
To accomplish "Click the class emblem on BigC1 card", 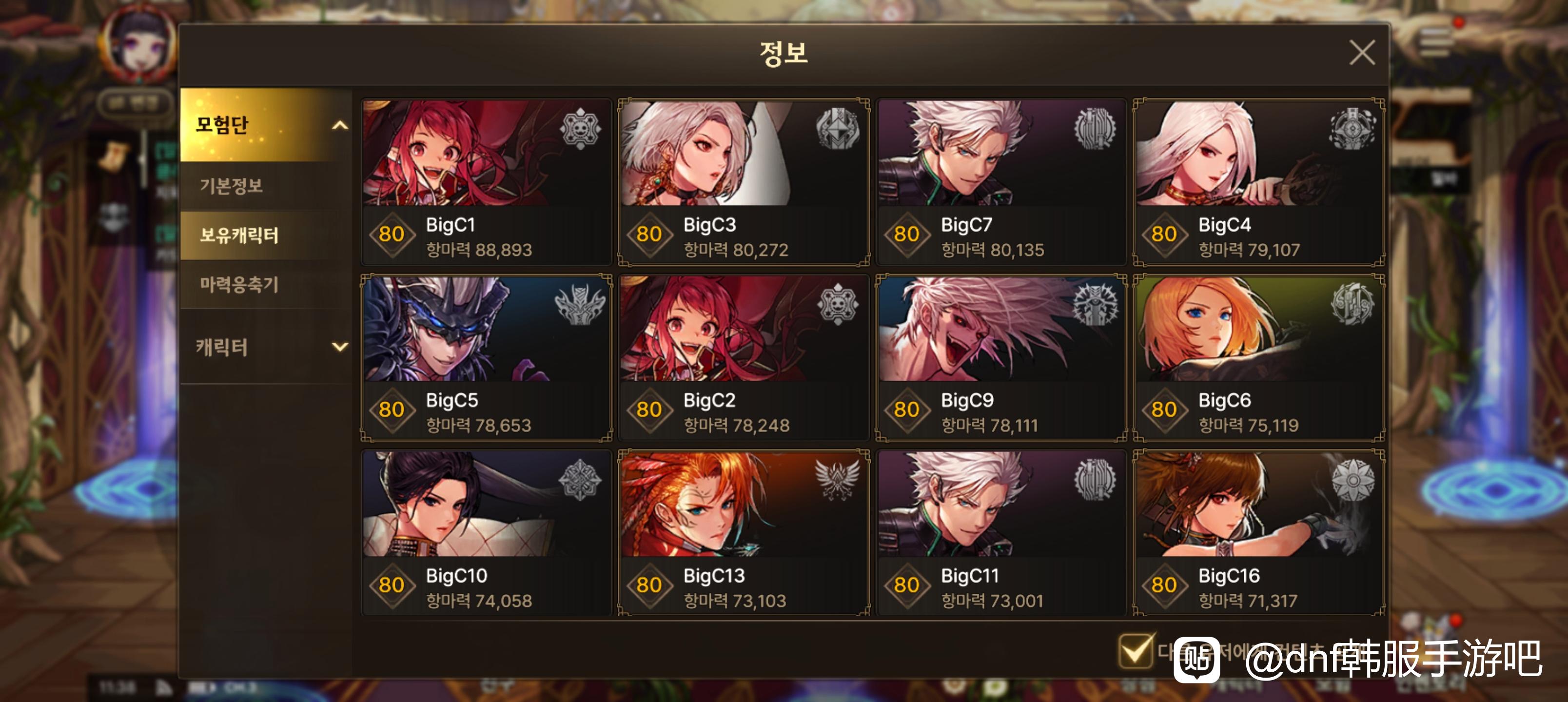I will 580,129.
